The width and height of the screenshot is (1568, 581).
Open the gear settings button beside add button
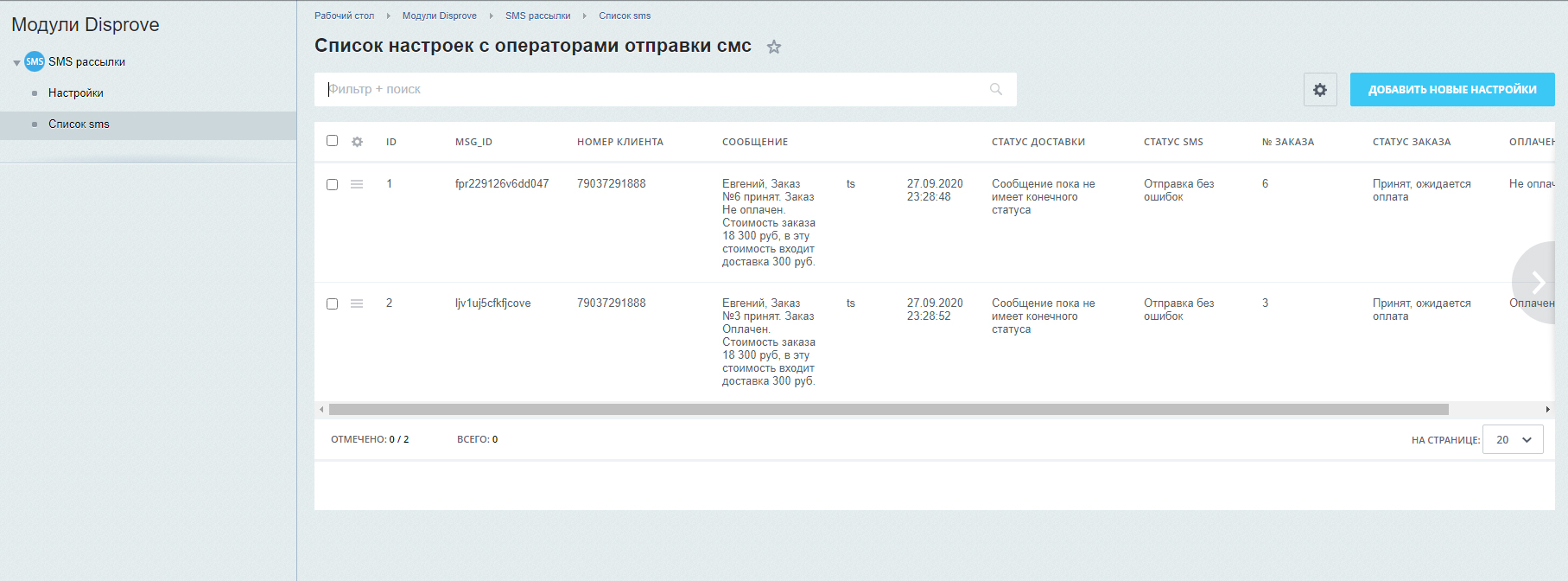(1319, 90)
